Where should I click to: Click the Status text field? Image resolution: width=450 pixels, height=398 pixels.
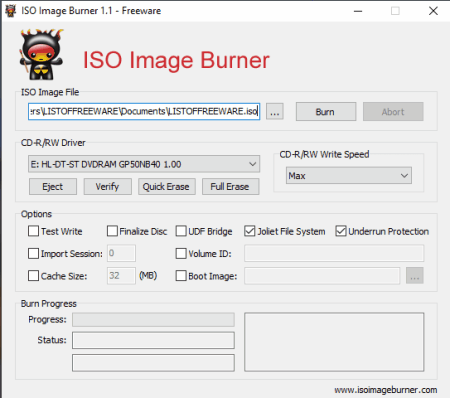pos(153,340)
